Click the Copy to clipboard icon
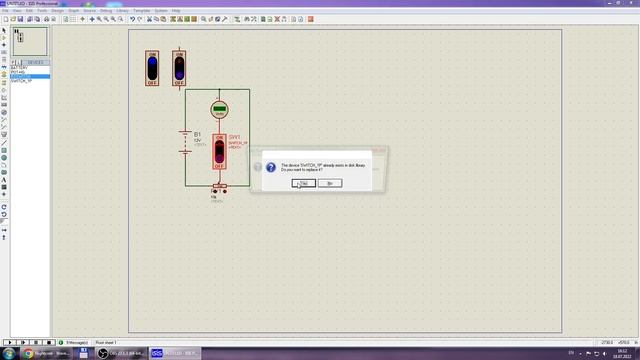The height and width of the screenshot is (360, 640). point(156,19)
